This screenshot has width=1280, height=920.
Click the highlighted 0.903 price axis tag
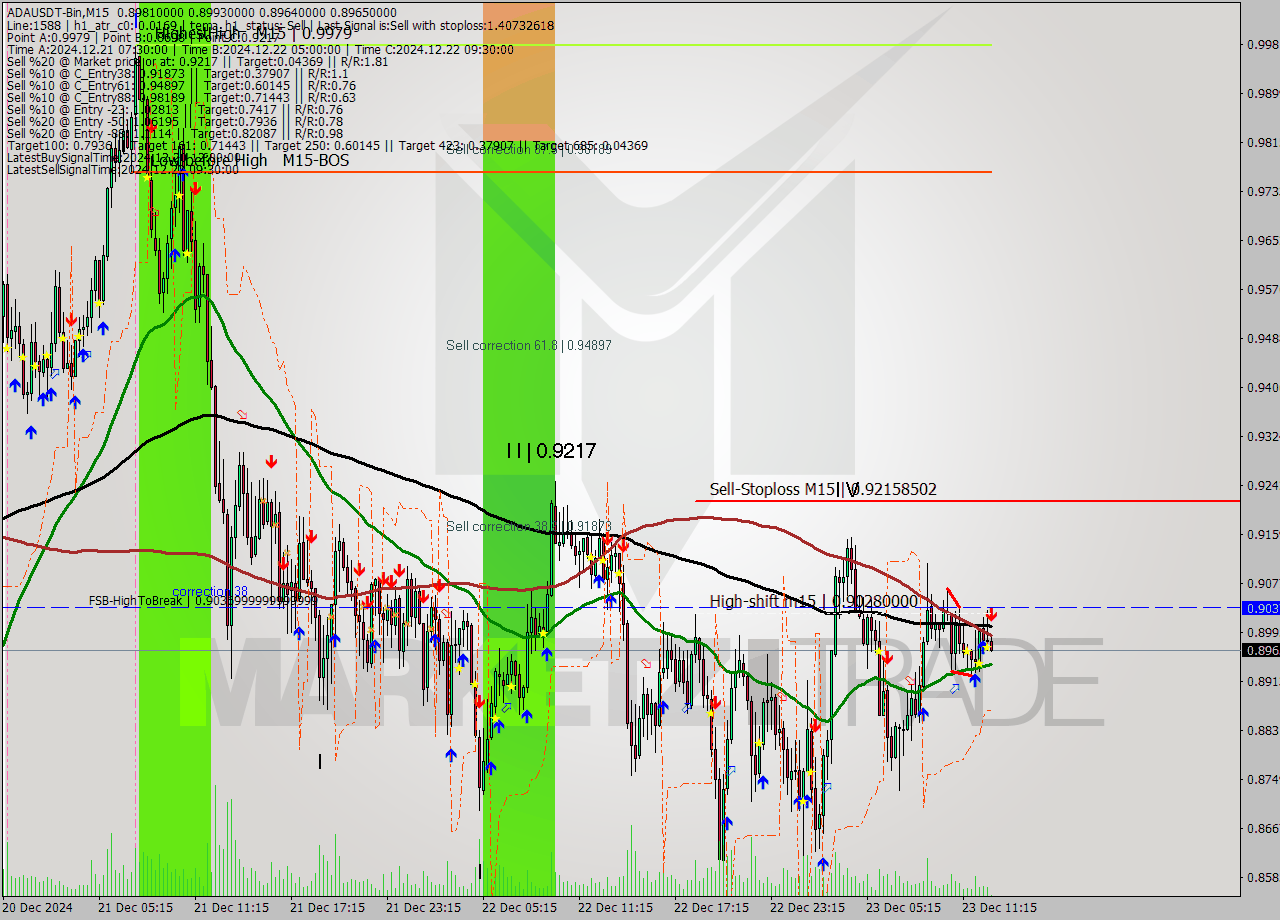[x=1260, y=608]
